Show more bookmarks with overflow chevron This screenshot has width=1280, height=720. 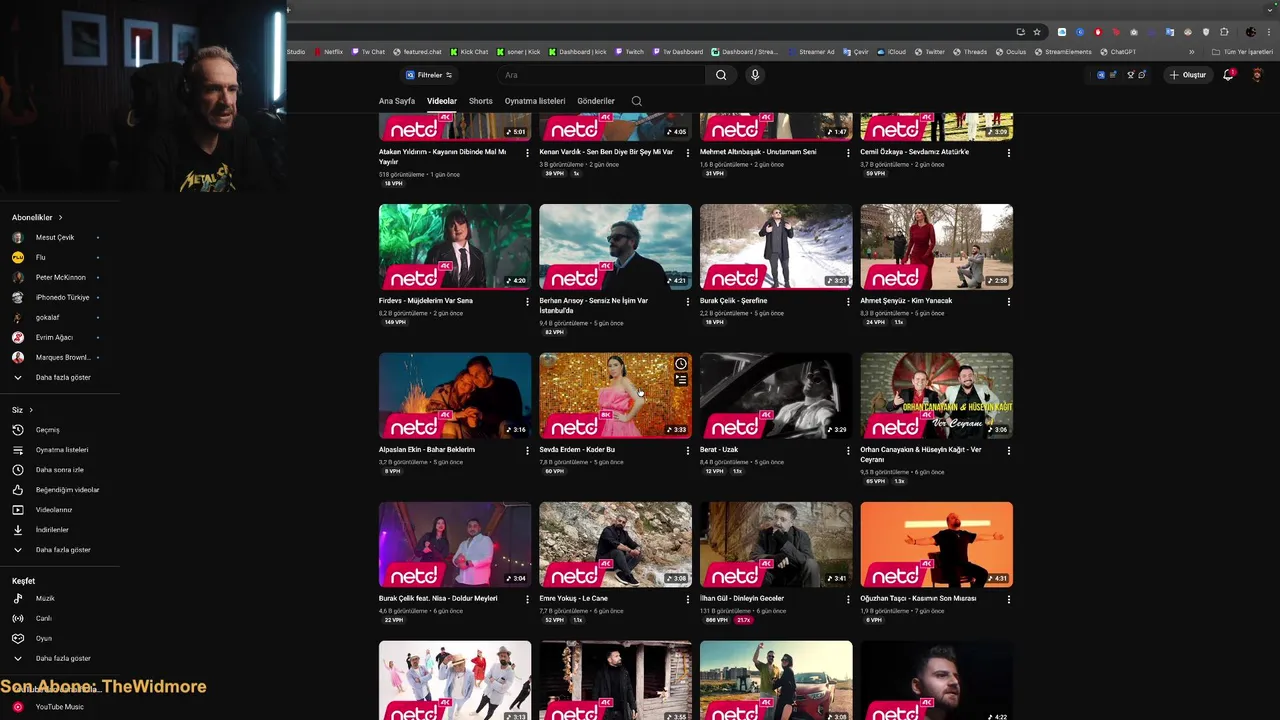pyautogui.click(x=1191, y=52)
